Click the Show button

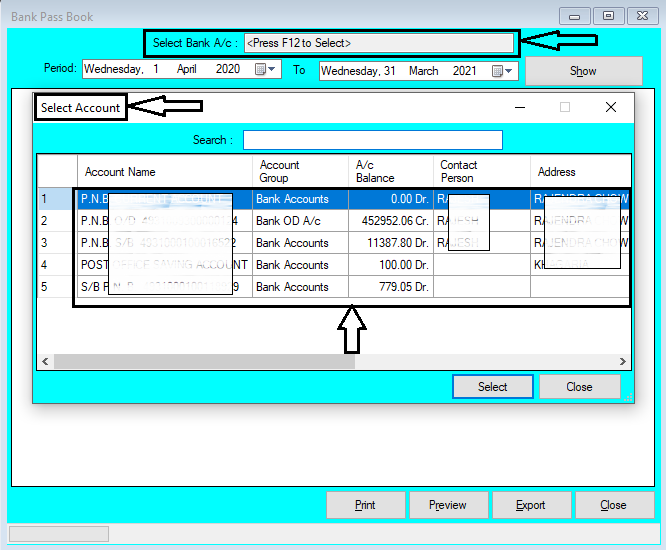click(x=583, y=71)
